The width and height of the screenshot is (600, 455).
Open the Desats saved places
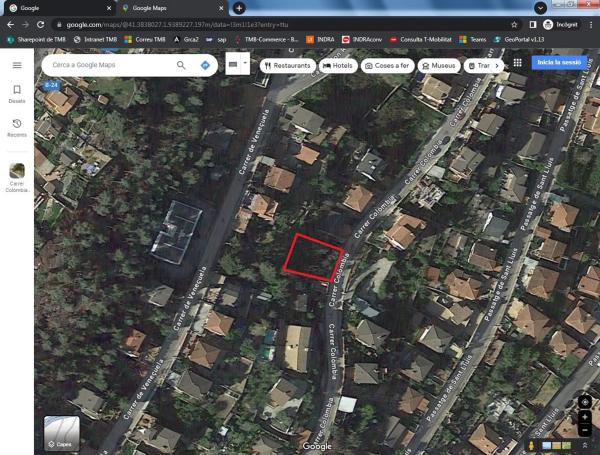point(17,94)
